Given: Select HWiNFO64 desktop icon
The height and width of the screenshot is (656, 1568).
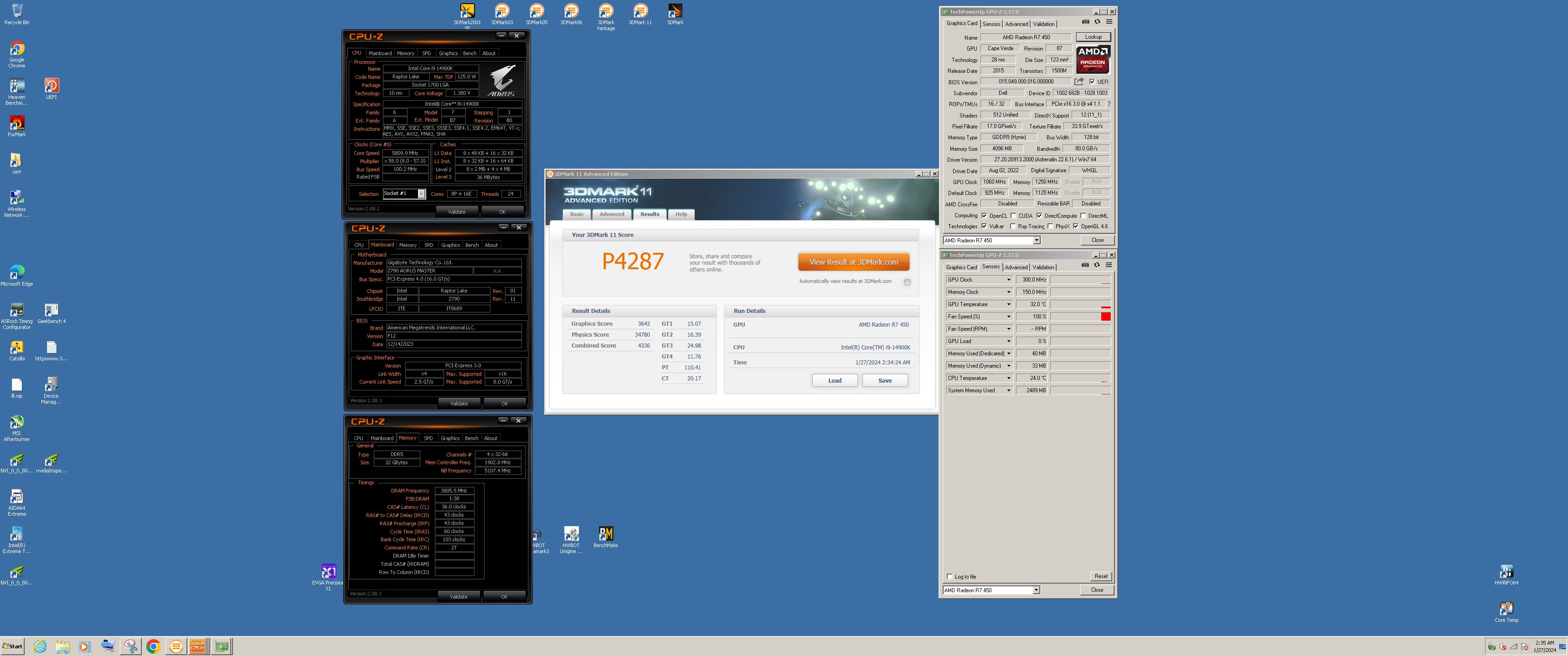Looking at the screenshot, I should 1506,575.
